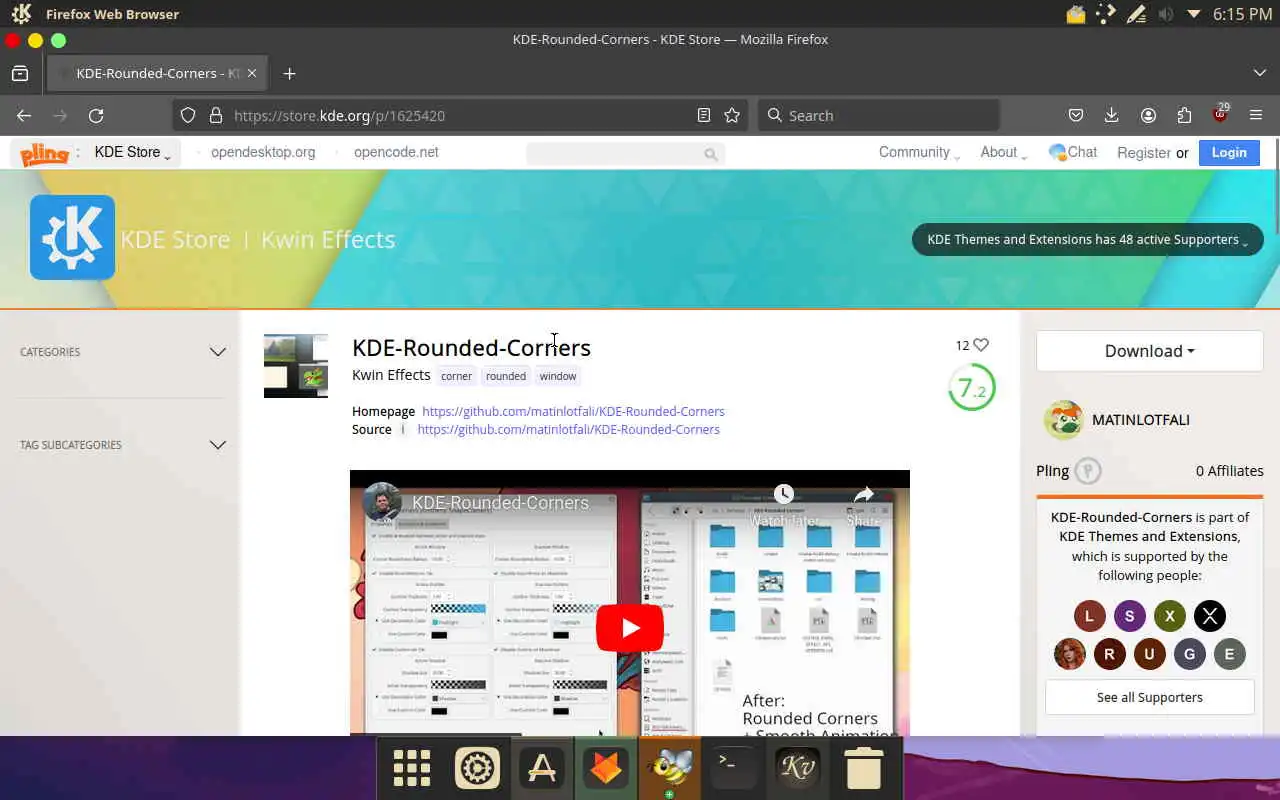
Task: Reload the current page
Action: pyautogui.click(x=96, y=115)
